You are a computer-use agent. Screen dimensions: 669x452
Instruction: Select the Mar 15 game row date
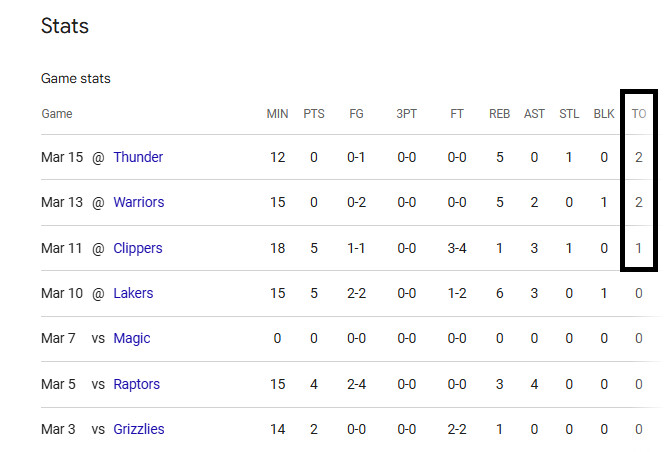[62, 157]
